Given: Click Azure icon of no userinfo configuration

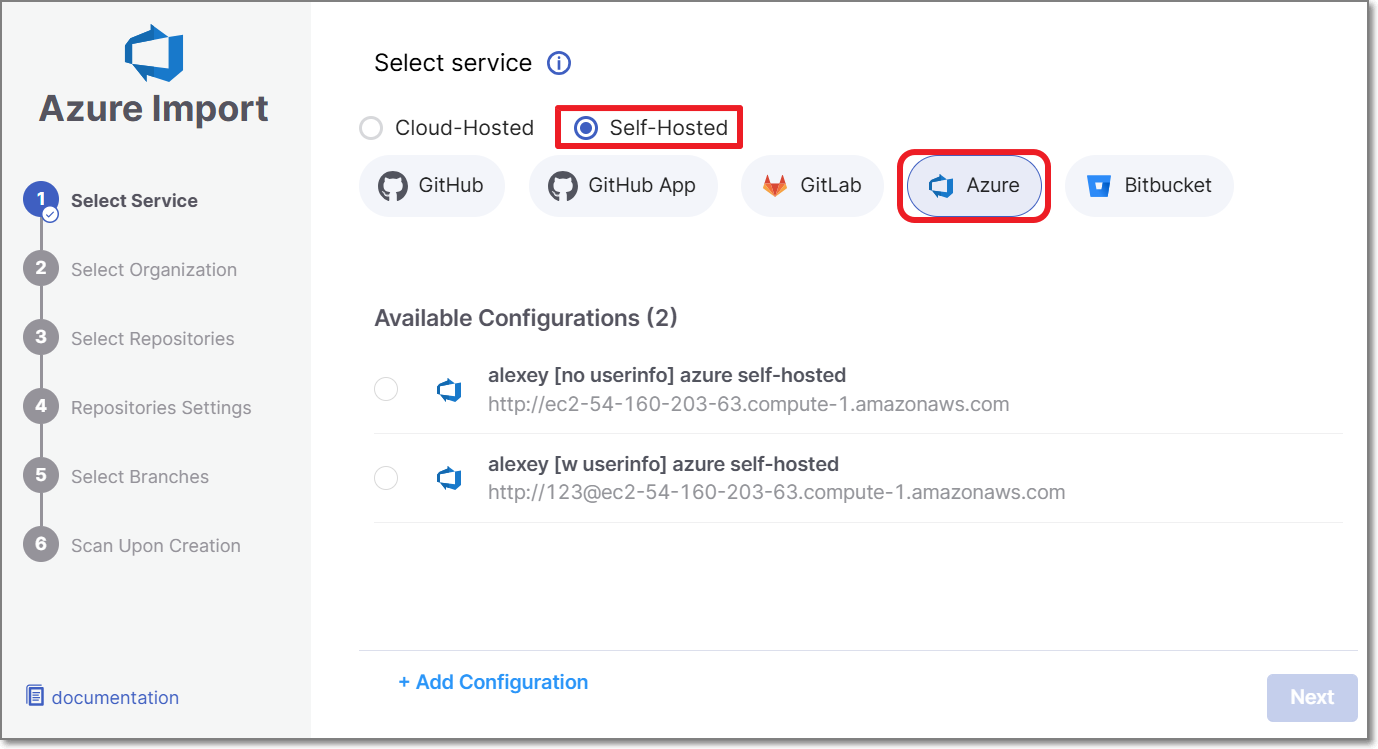Looking at the screenshot, I should (x=449, y=390).
